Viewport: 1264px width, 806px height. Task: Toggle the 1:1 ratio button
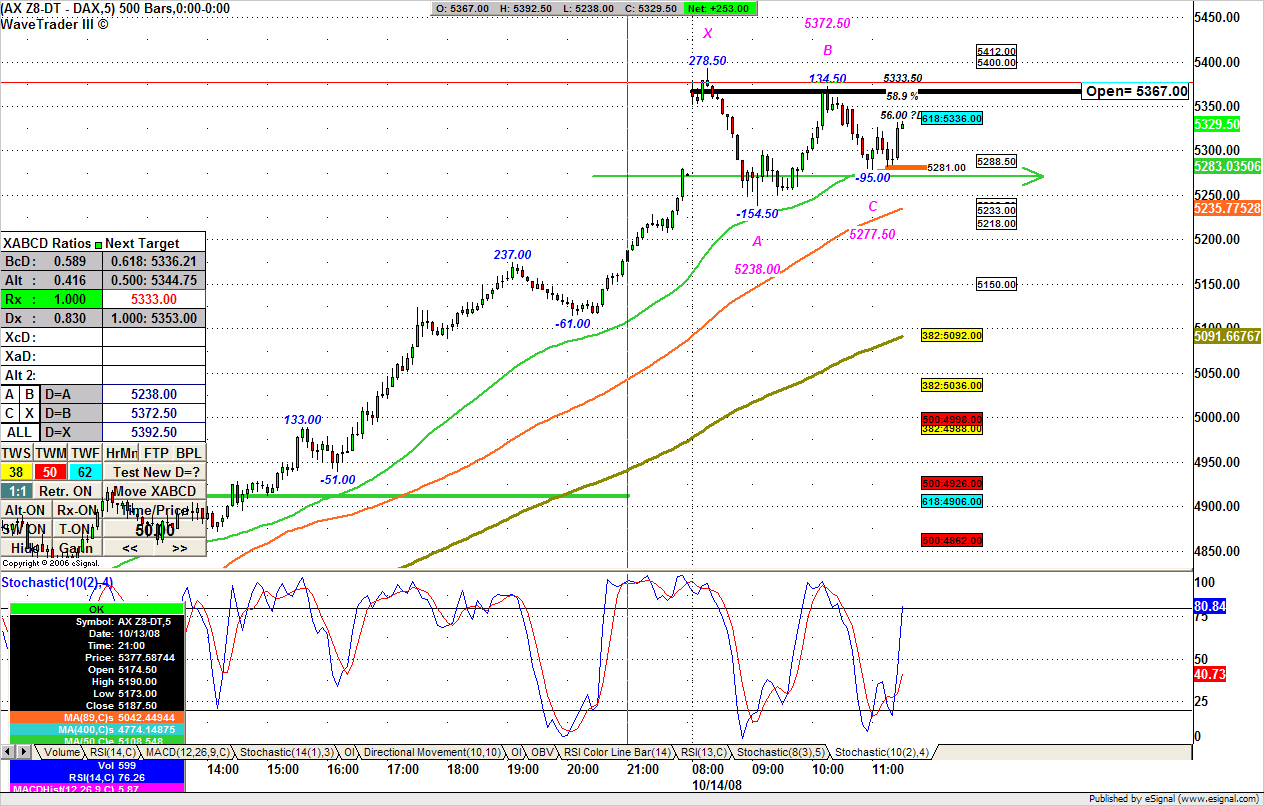16,491
